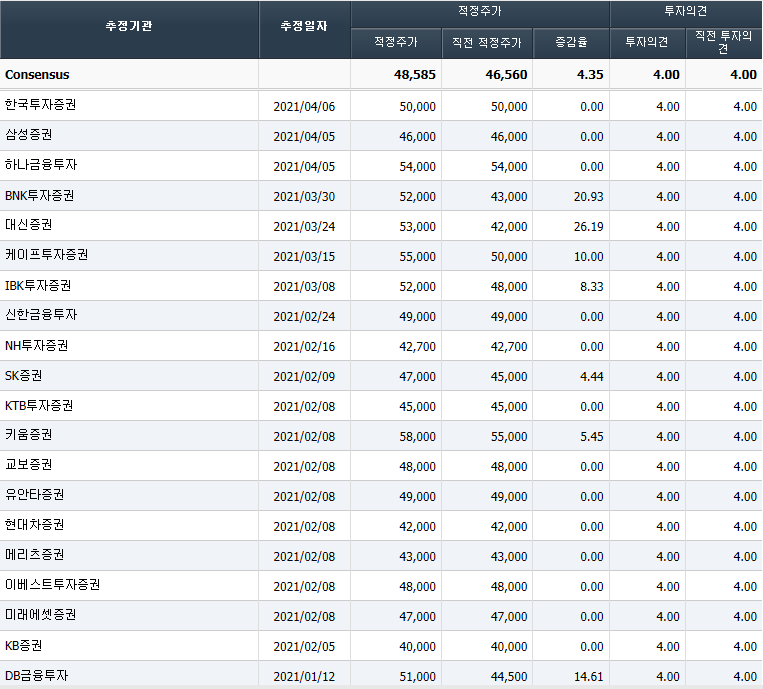Click date 2021/03/08
Image resolution: width=763 pixels, height=689 pixels.
(x=304, y=287)
